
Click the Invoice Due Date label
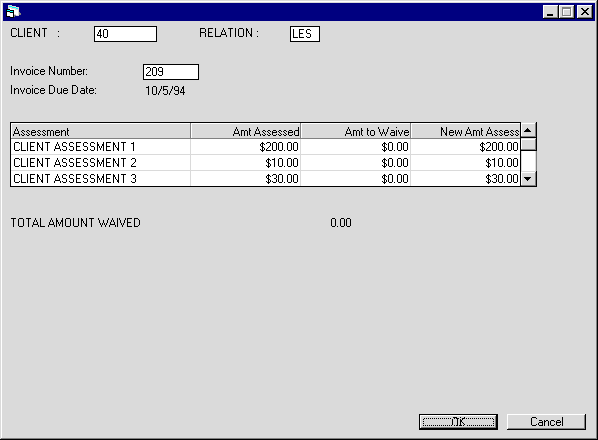click(x=53, y=90)
